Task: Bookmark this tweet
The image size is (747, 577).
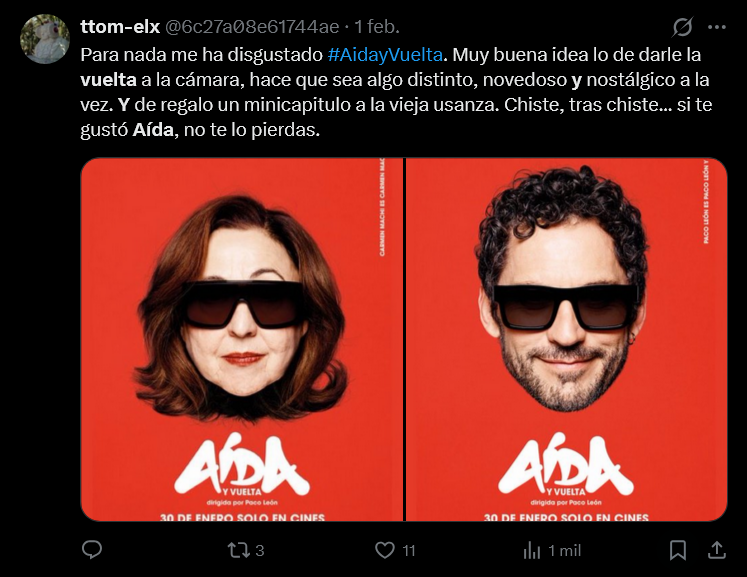Action: click(x=677, y=550)
